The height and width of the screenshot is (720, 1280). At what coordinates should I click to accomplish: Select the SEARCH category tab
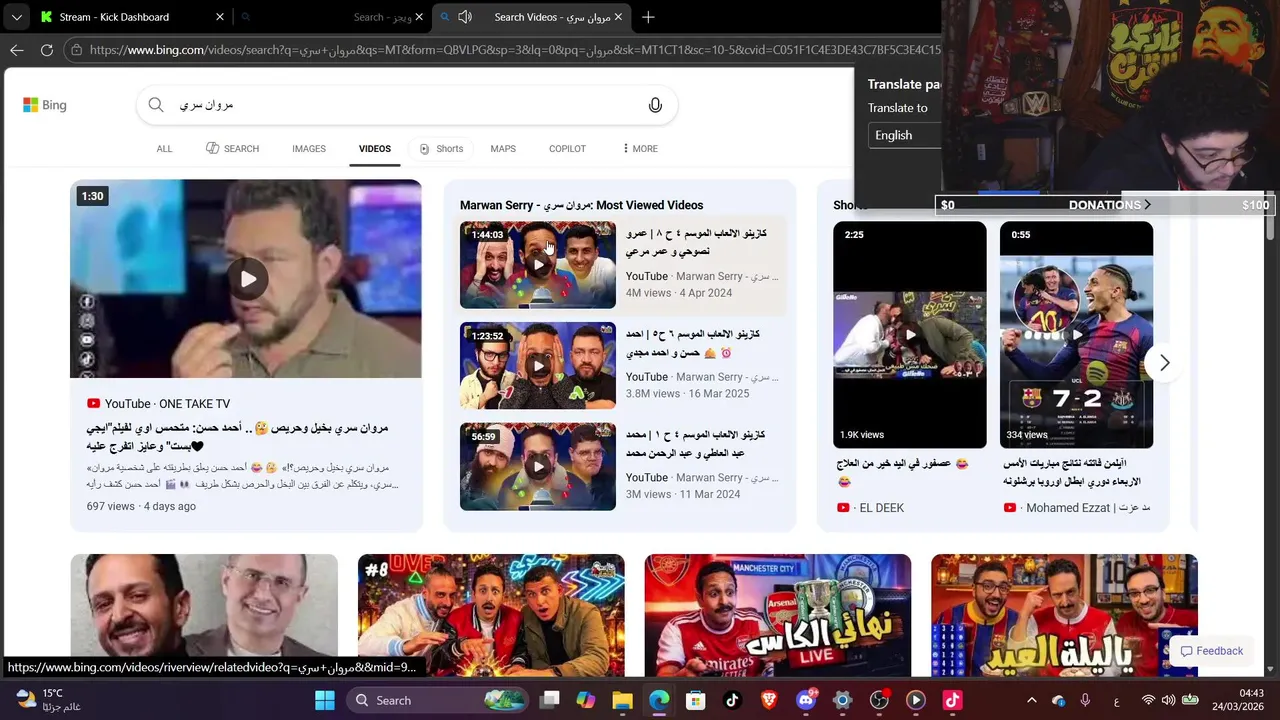click(232, 149)
